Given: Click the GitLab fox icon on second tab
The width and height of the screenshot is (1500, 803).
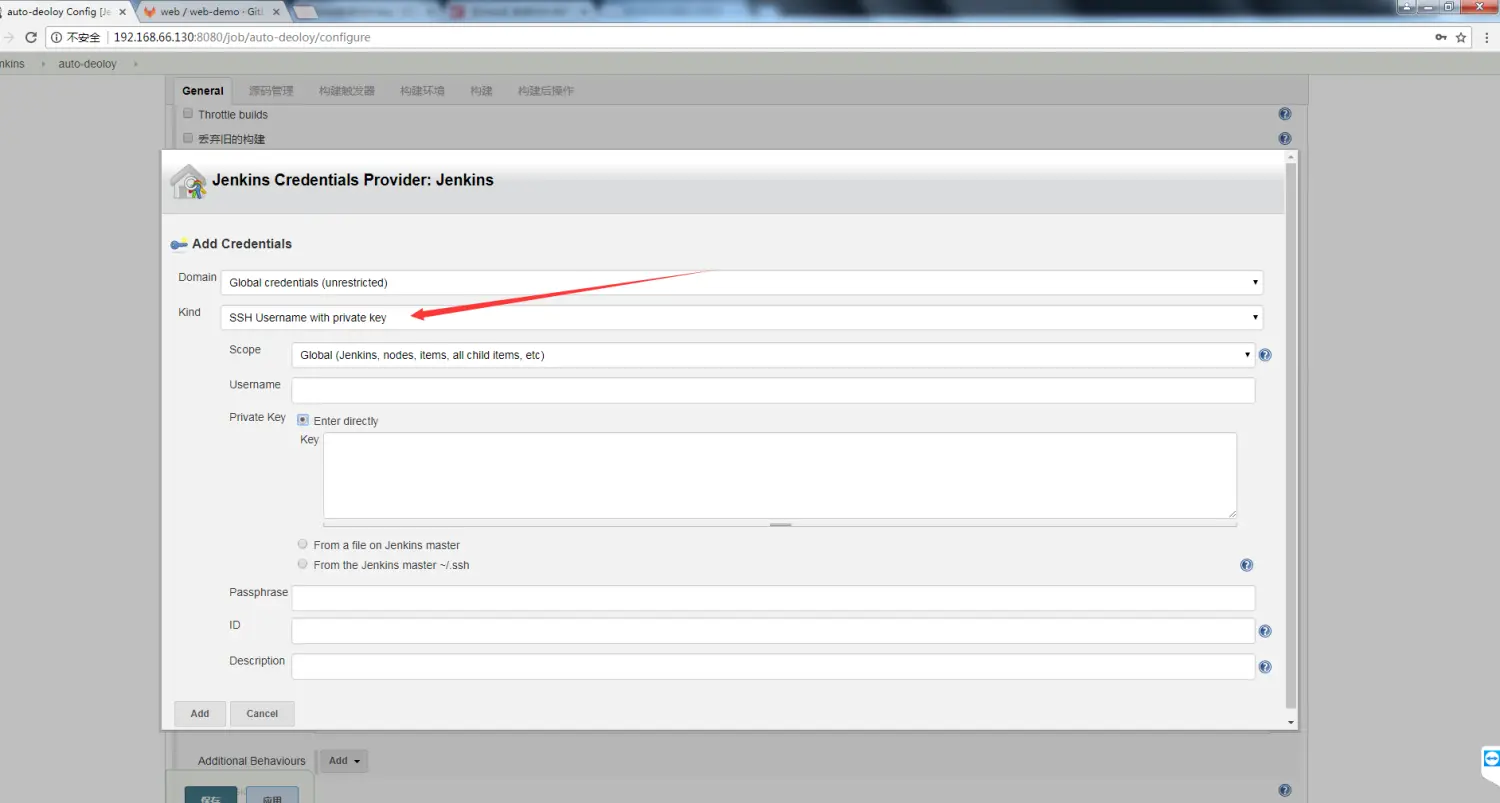Looking at the screenshot, I should (x=150, y=12).
